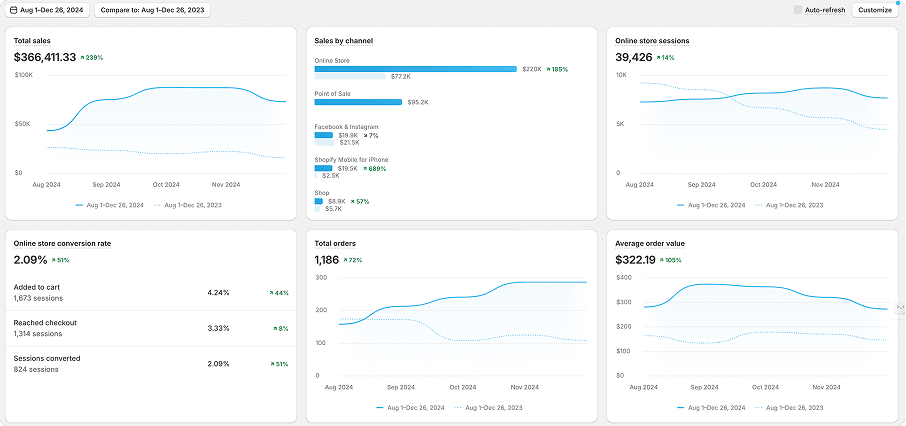Click the calendar icon in the date picker
The width and height of the screenshot is (906, 426).
pos(14,10)
